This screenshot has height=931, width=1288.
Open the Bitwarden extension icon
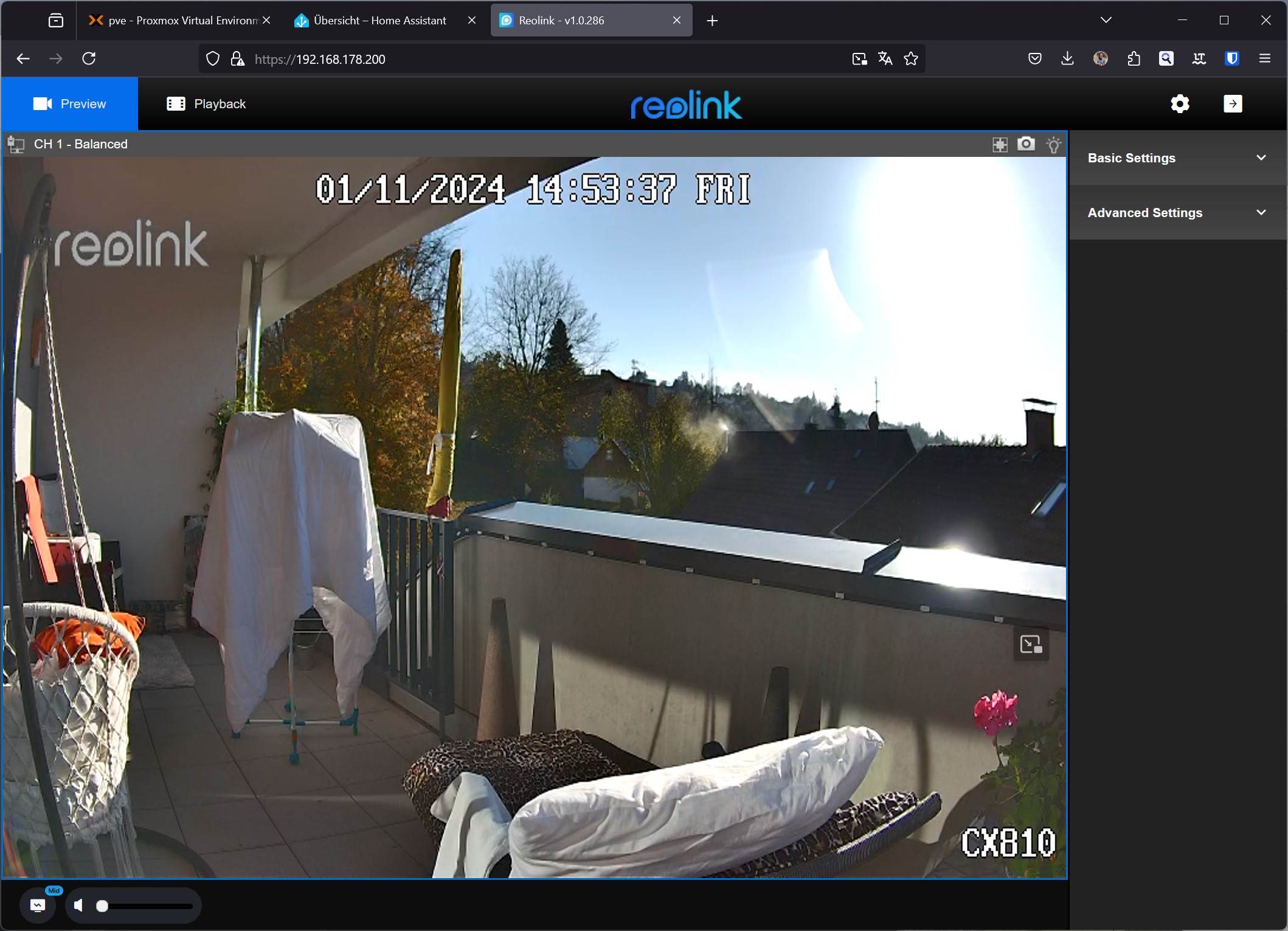pyautogui.click(x=1232, y=59)
